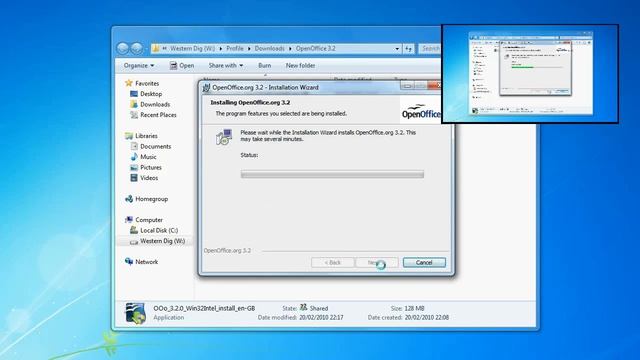This screenshot has height=360, width=640.
Task: Click the Explorer search field
Action: point(430,49)
